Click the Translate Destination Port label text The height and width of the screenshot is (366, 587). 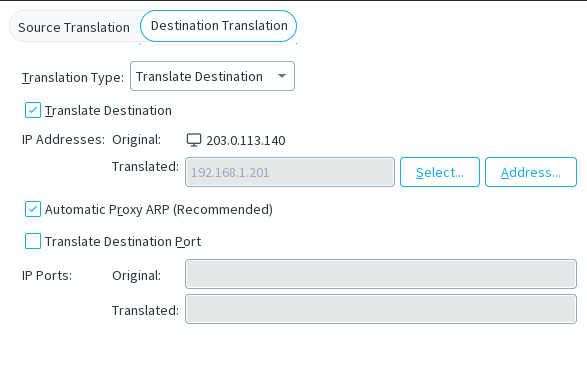click(x=123, y=242)
